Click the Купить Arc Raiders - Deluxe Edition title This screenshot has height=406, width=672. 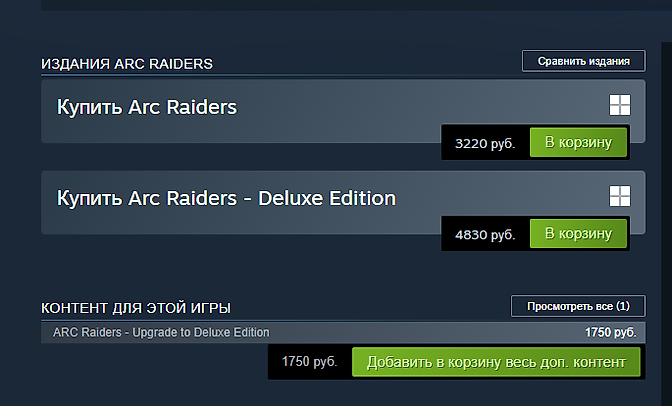(x=226, y=198)
